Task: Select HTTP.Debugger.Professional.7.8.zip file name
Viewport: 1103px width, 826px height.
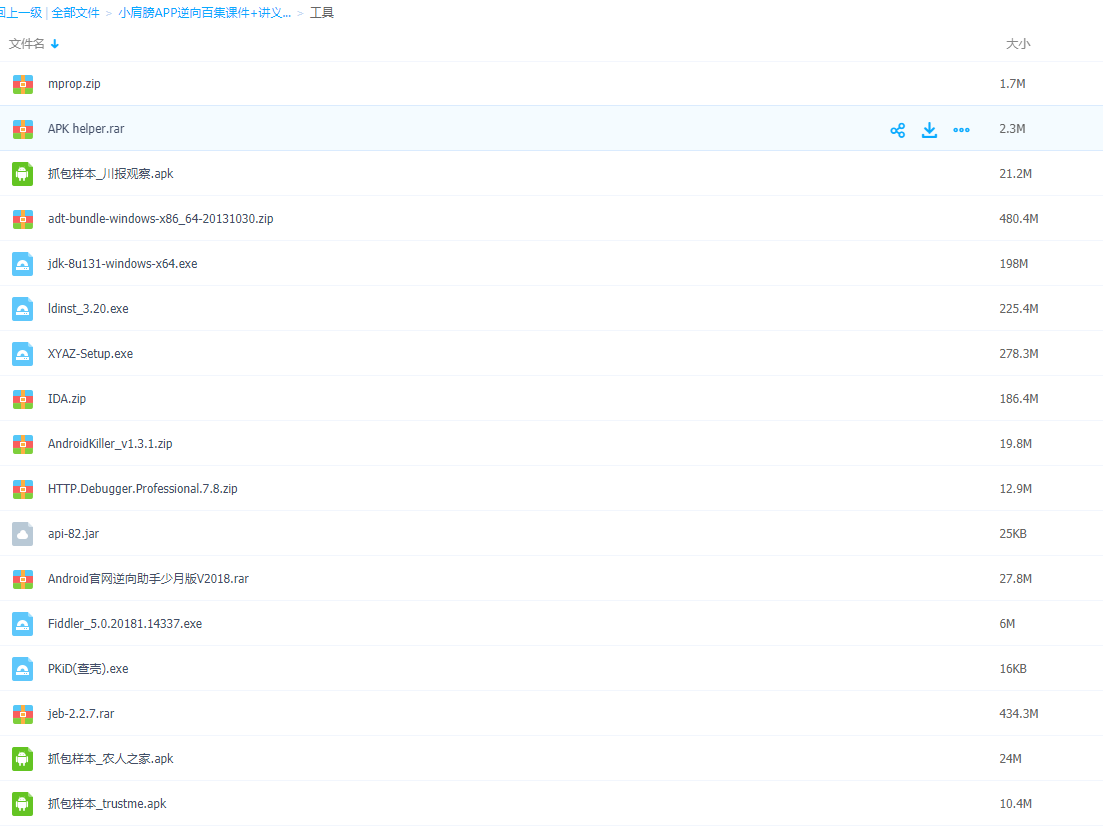Action: (143, 489)
